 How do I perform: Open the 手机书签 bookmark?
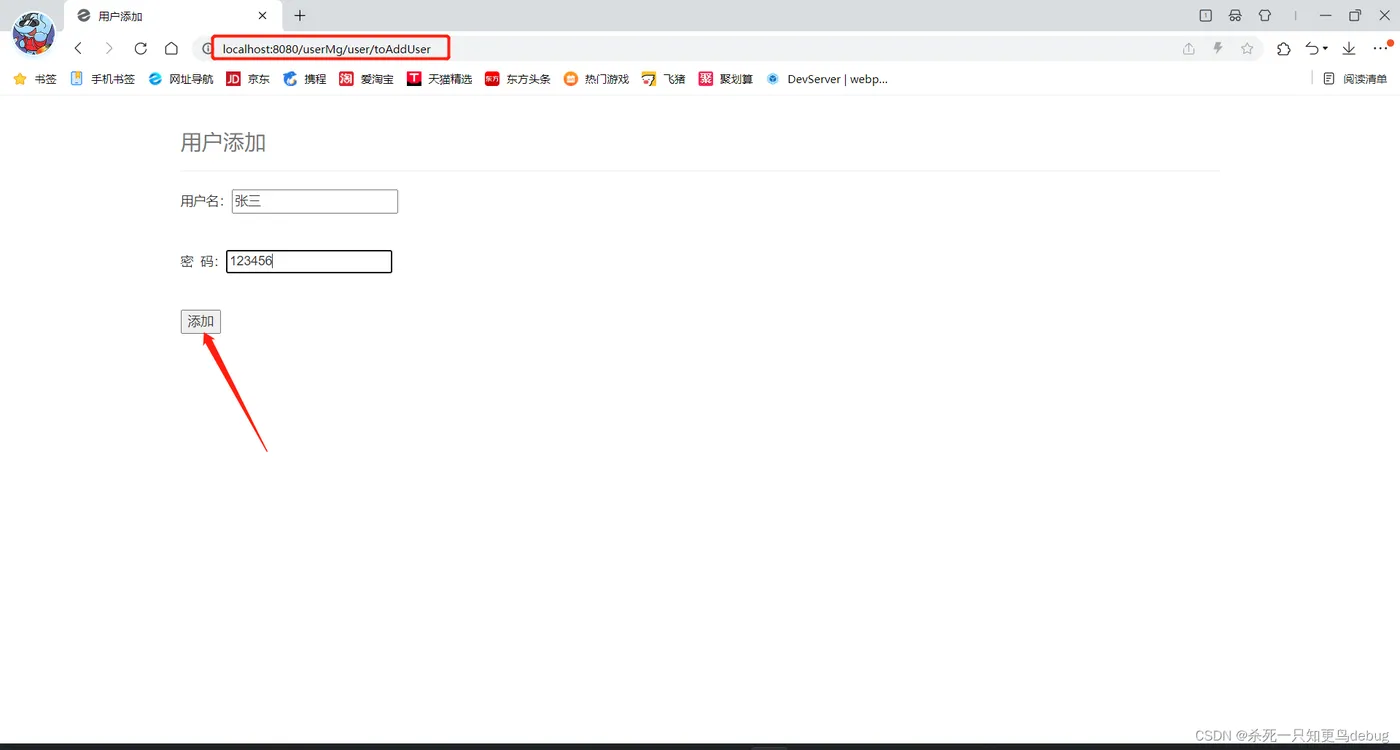coord(102,79)
